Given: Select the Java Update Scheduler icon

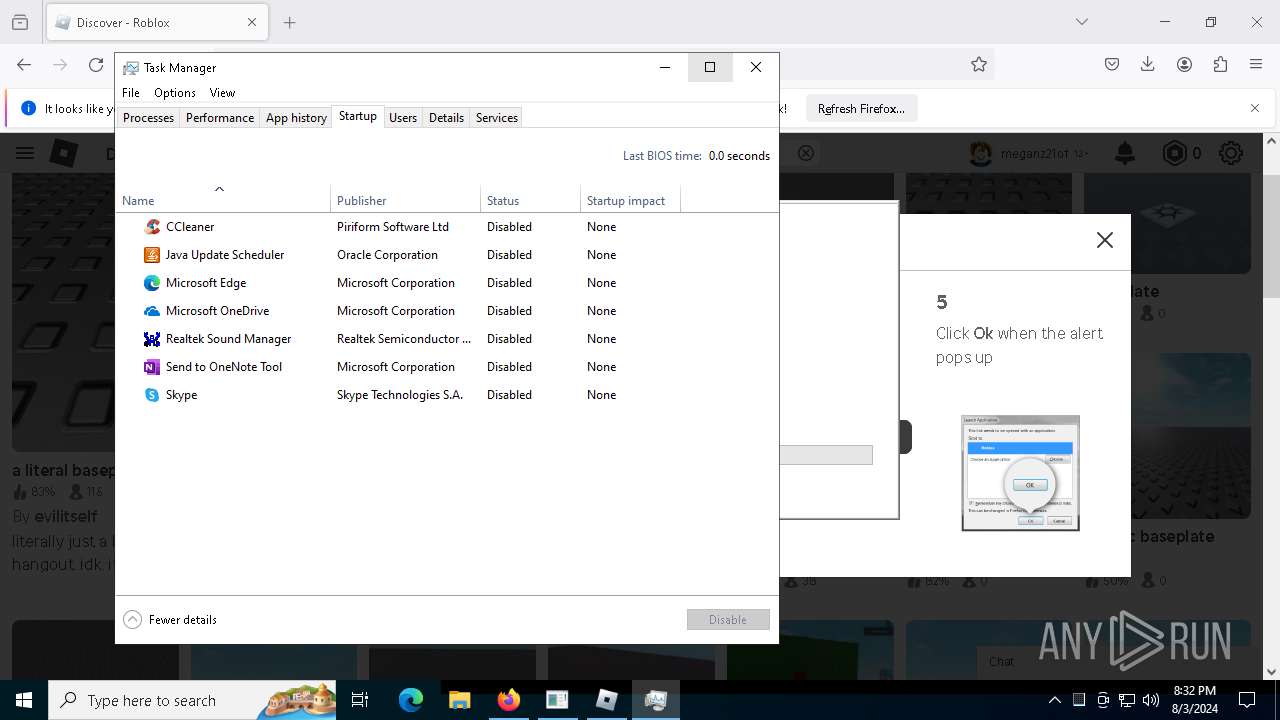Looking at the screenshot, I should click(152, 255).
